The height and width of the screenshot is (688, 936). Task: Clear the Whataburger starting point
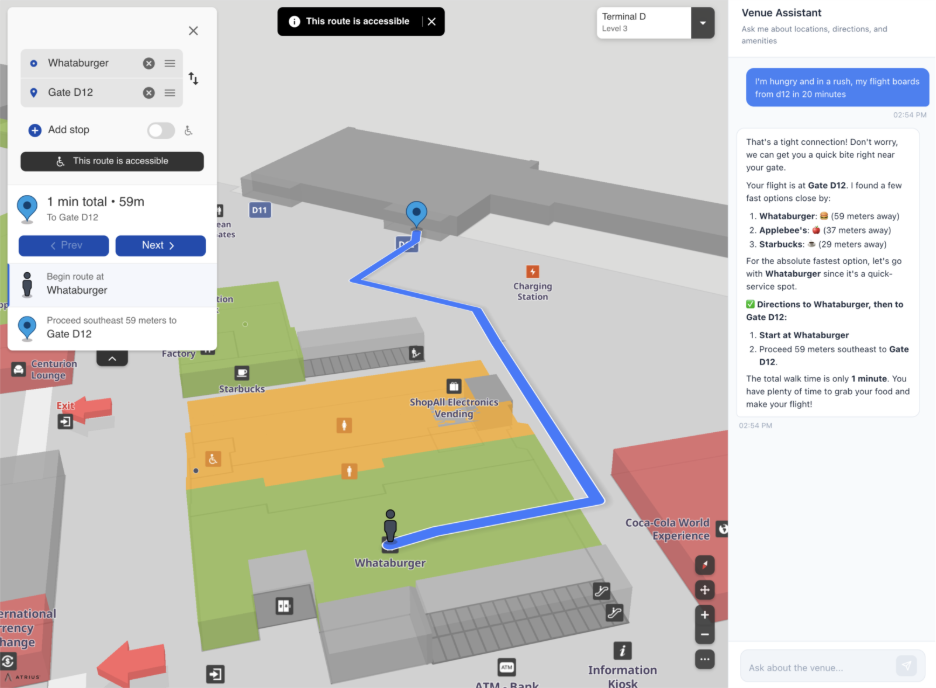tap(149, 63)
